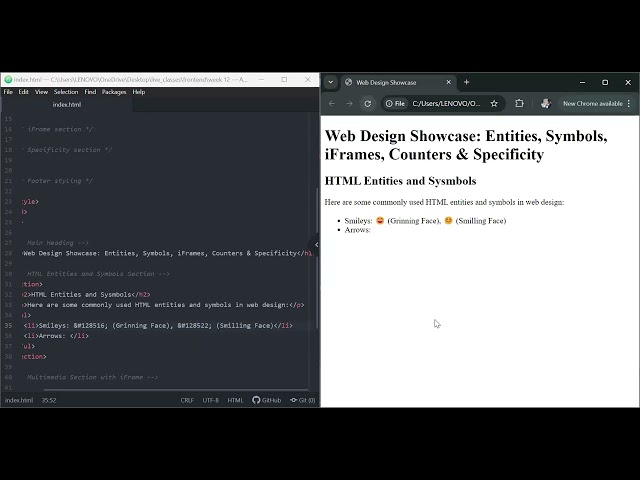This screenshot has width=640, height=480.
Task: Click Specificity section comment on line 18
Action: (67, 150)
